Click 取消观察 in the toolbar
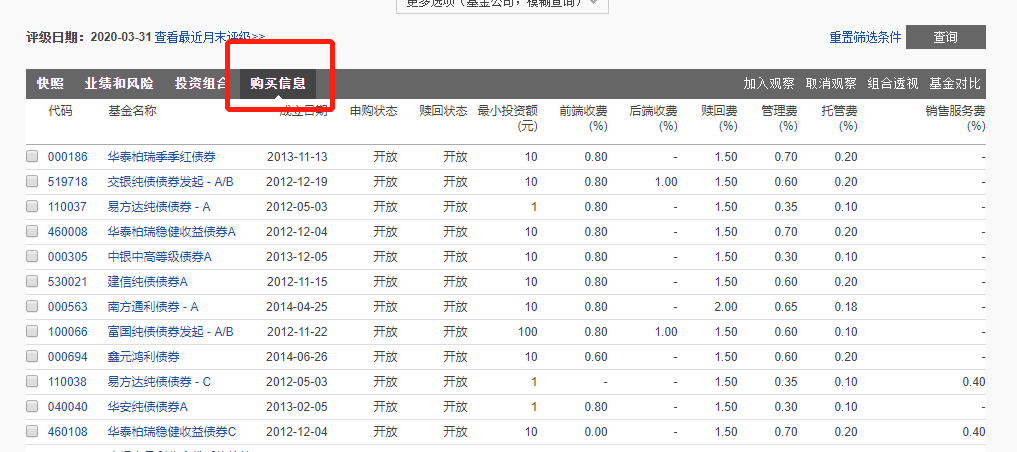The width and height of the screenshot is (1017, 452). pos(831,84)
